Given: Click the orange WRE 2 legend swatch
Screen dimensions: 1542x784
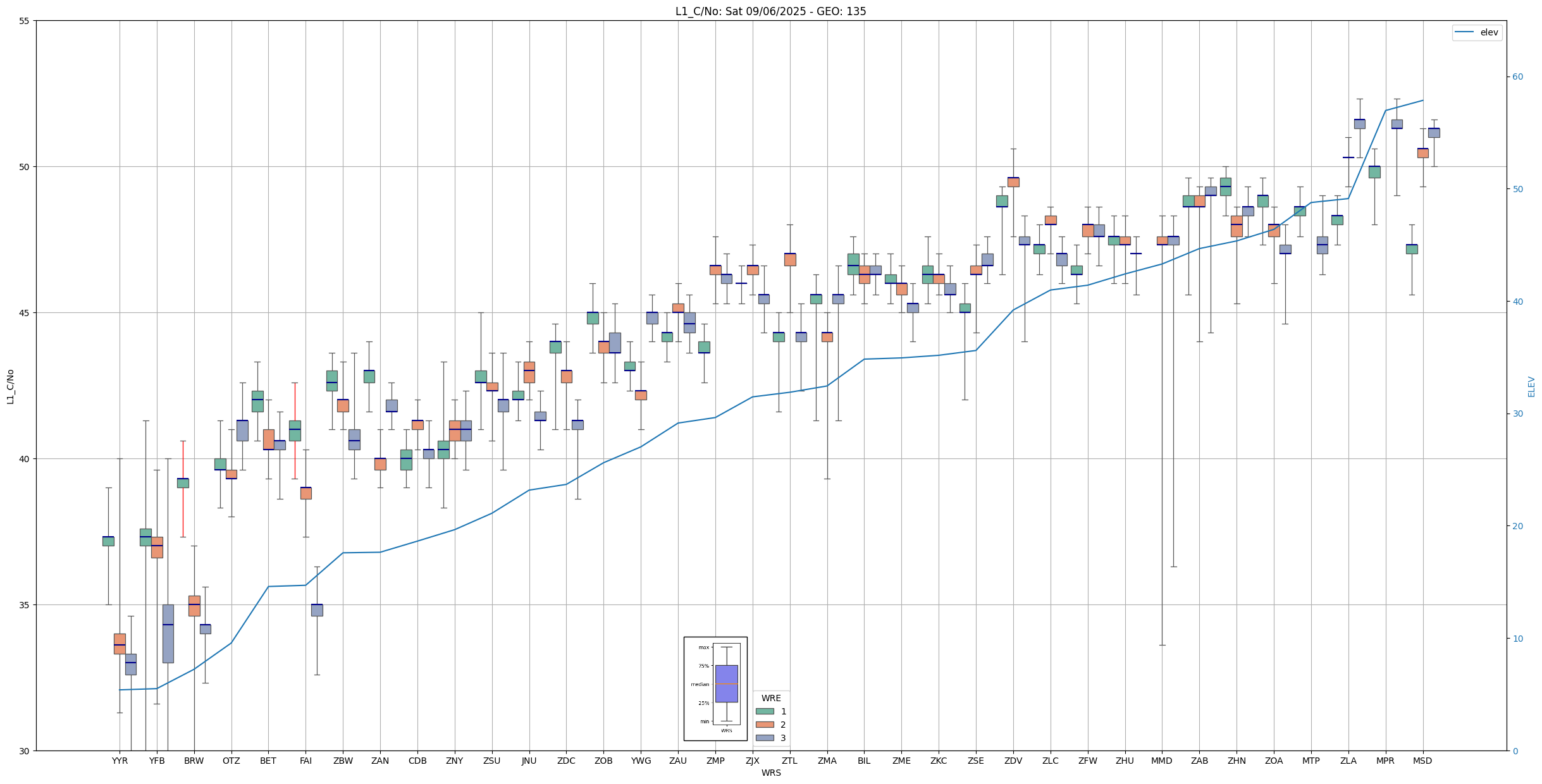Looking at the screenshot, I should [765, 725].
